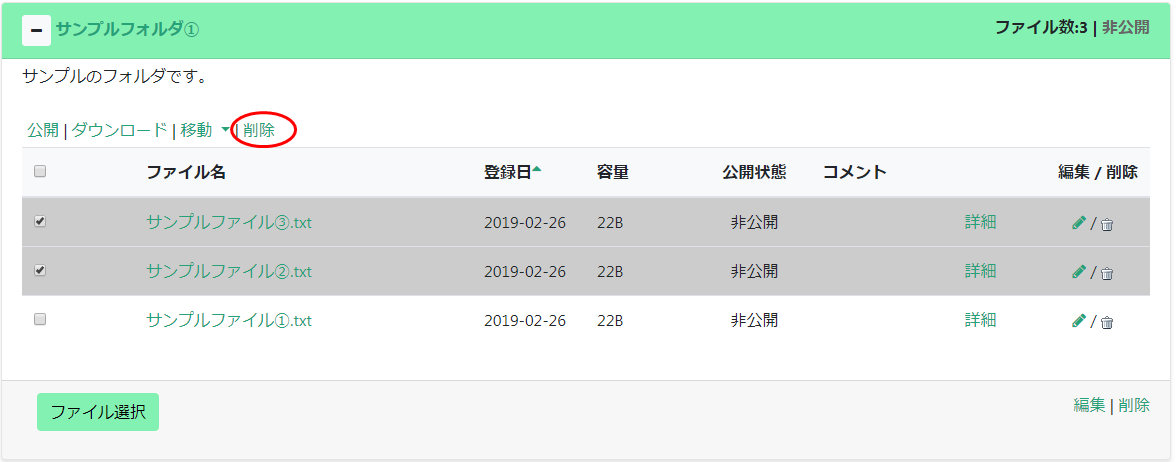Open 詳細 link for サンプルファイル②.txt

[980, 271]
